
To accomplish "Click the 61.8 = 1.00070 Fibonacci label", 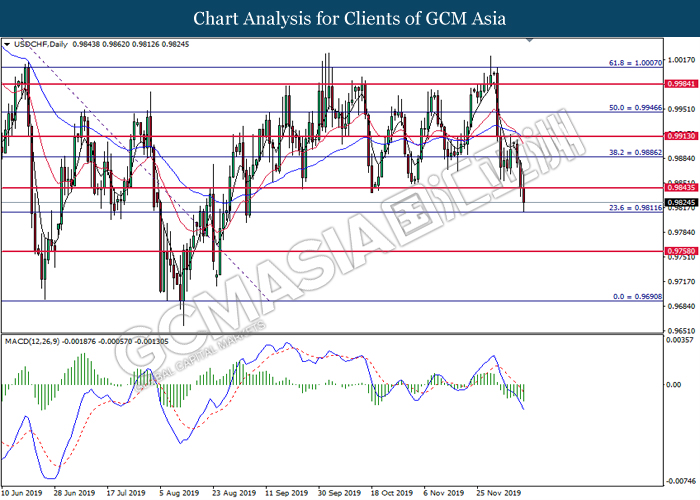I will [635, 63].
